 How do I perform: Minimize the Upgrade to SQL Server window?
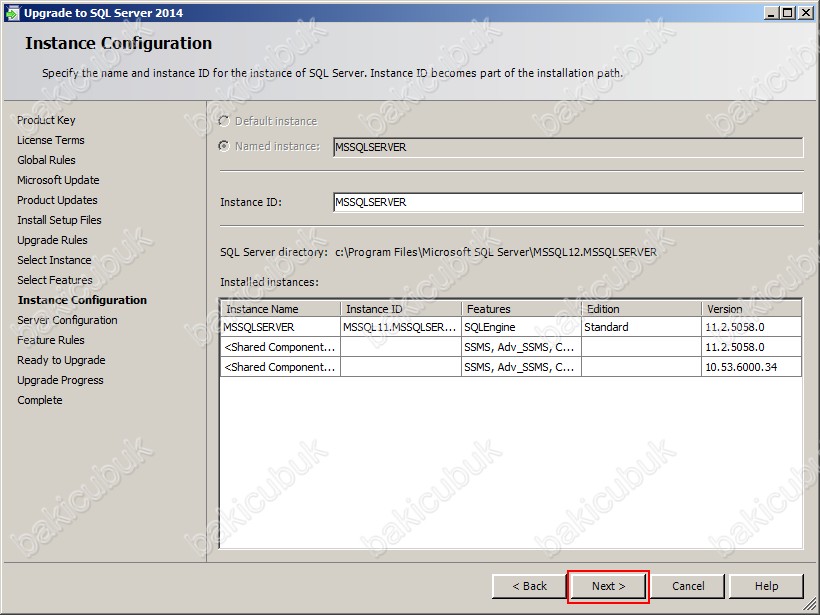771,13
